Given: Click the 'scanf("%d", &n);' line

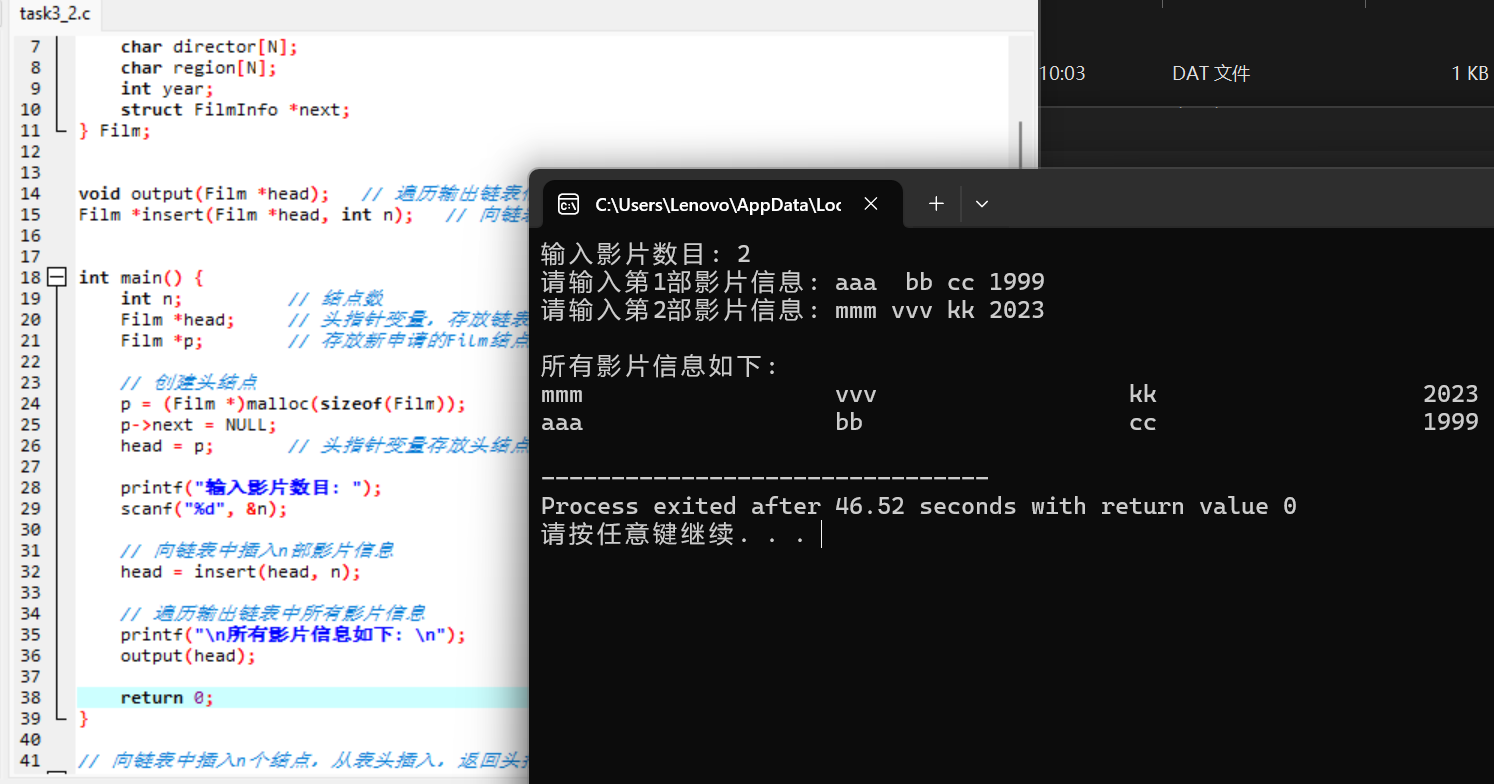Looking at the screenshot, I should (204, 508).
